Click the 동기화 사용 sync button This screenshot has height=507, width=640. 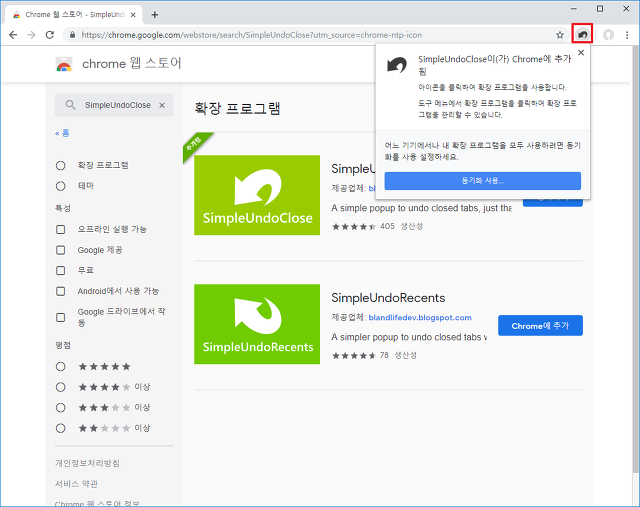click(482, 181)
